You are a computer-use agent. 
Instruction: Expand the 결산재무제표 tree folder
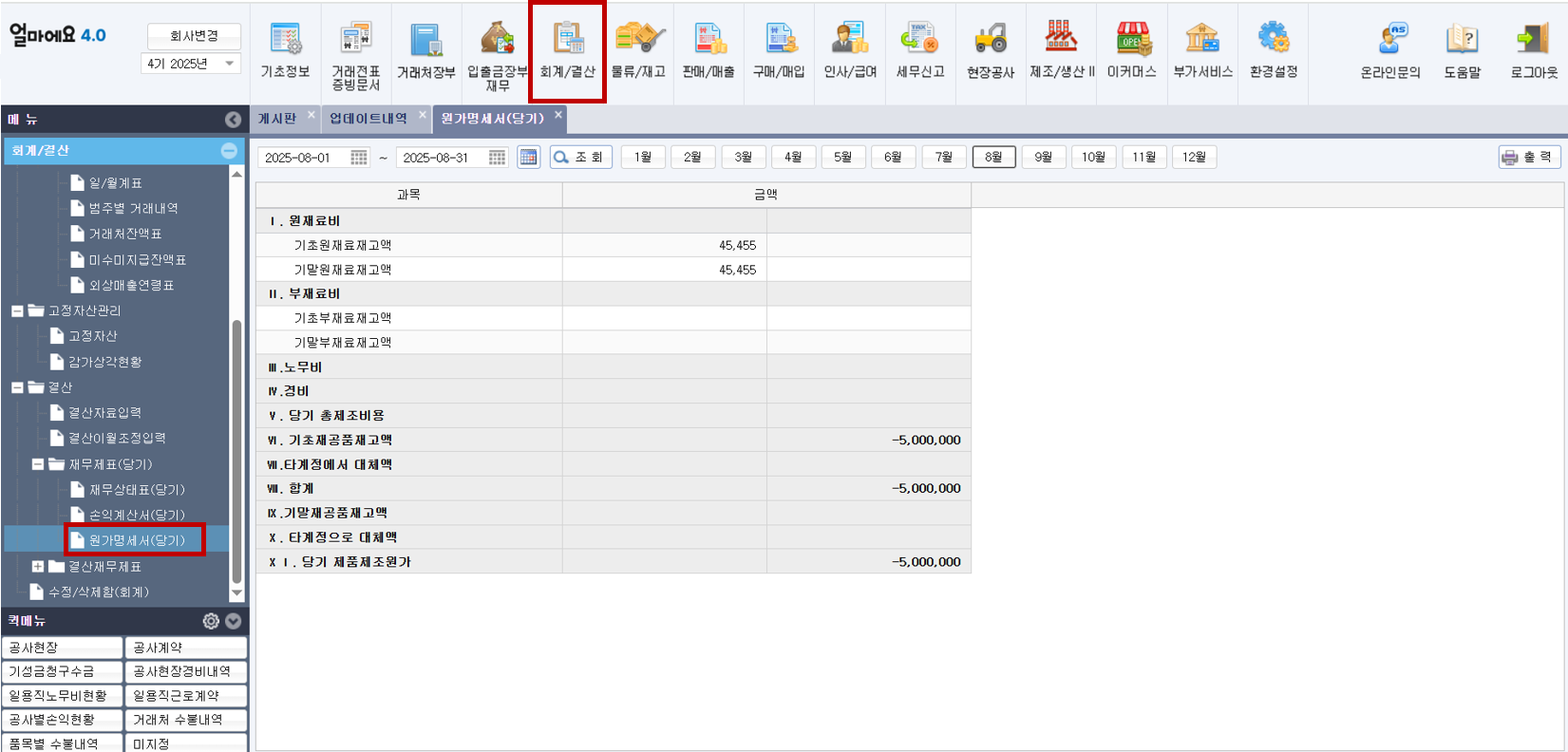[x=38, y=567]
